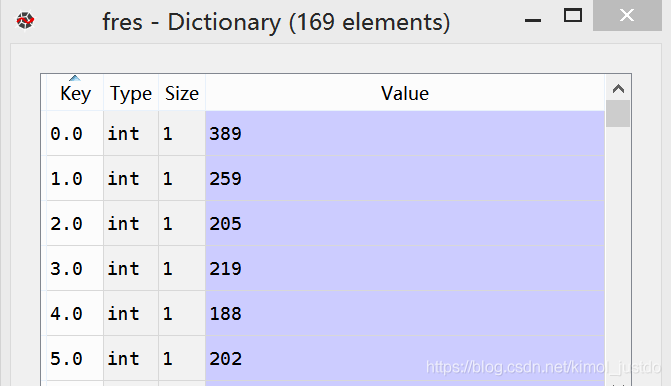
Task: Select value cell 219 for key 3.0
Action: (x=405, y=268)
